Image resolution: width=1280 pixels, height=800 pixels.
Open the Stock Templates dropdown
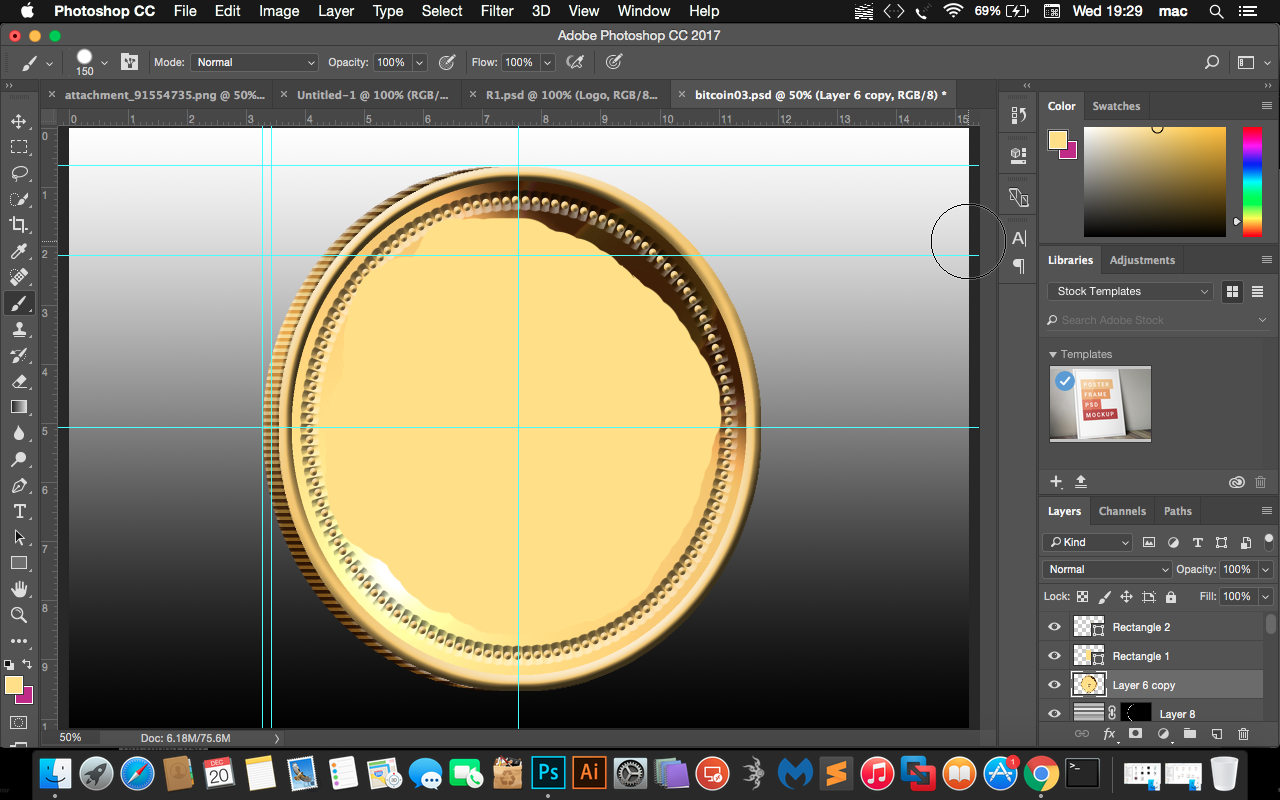tap(1130, 291)
